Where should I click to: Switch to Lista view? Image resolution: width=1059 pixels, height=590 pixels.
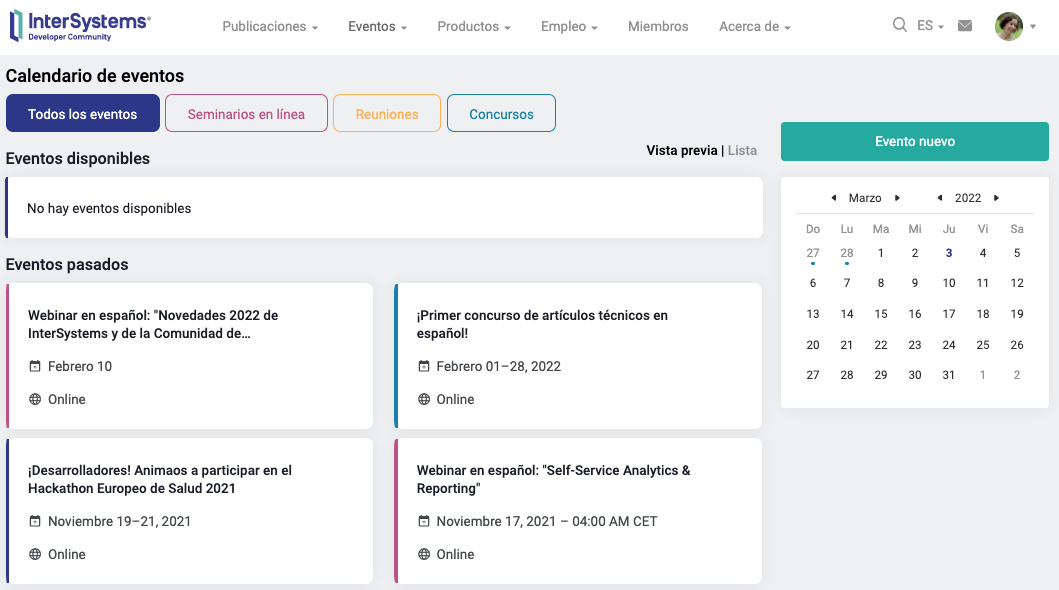(742, 151)
